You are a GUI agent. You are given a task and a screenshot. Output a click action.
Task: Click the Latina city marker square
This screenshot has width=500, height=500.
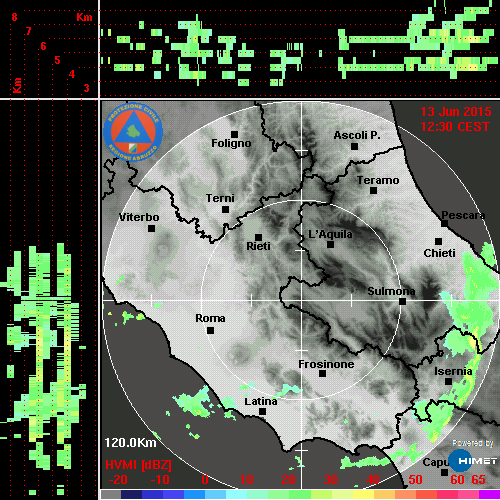[x=263, y=412]
